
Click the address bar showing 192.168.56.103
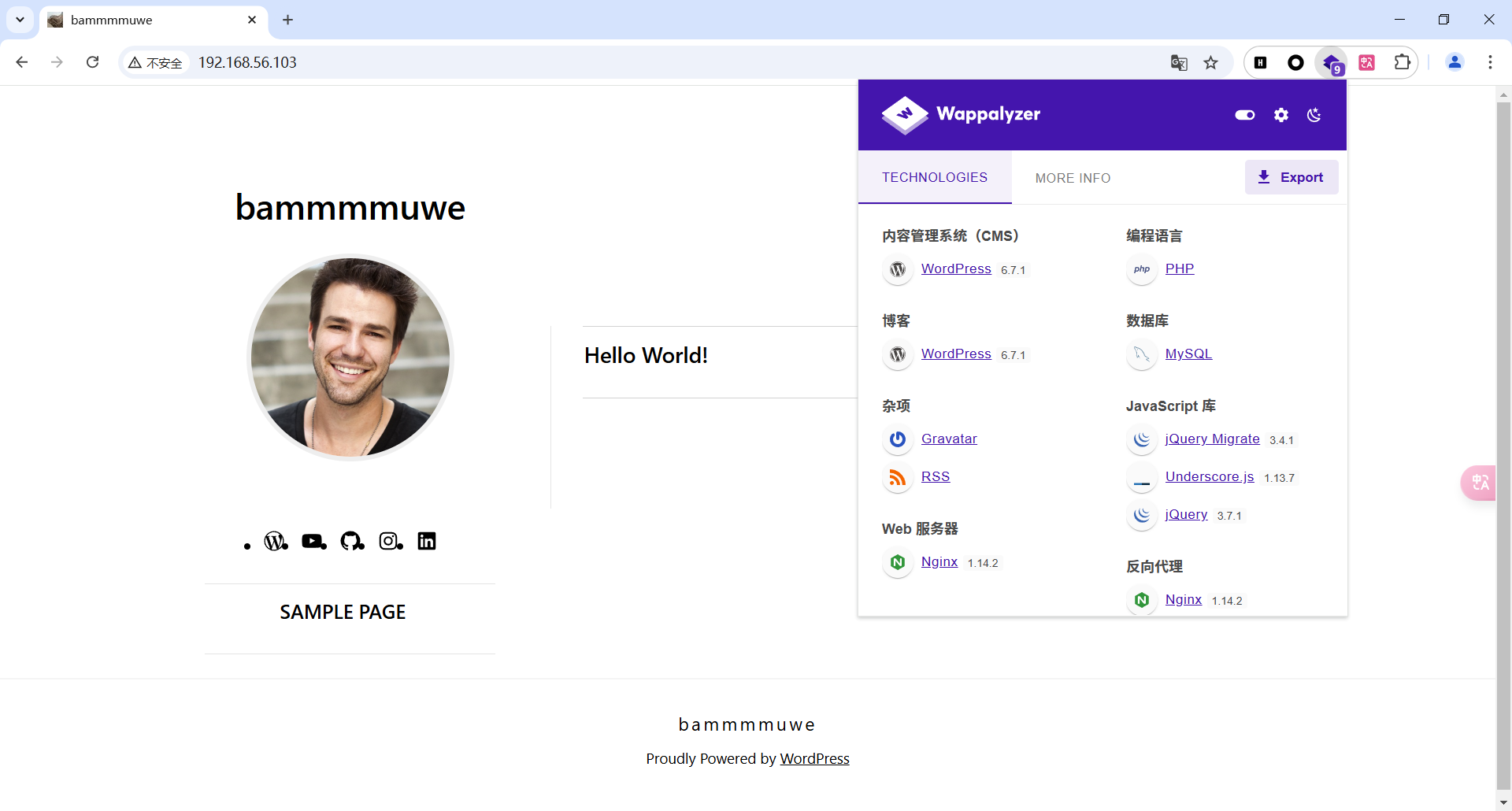click(677, 62)
